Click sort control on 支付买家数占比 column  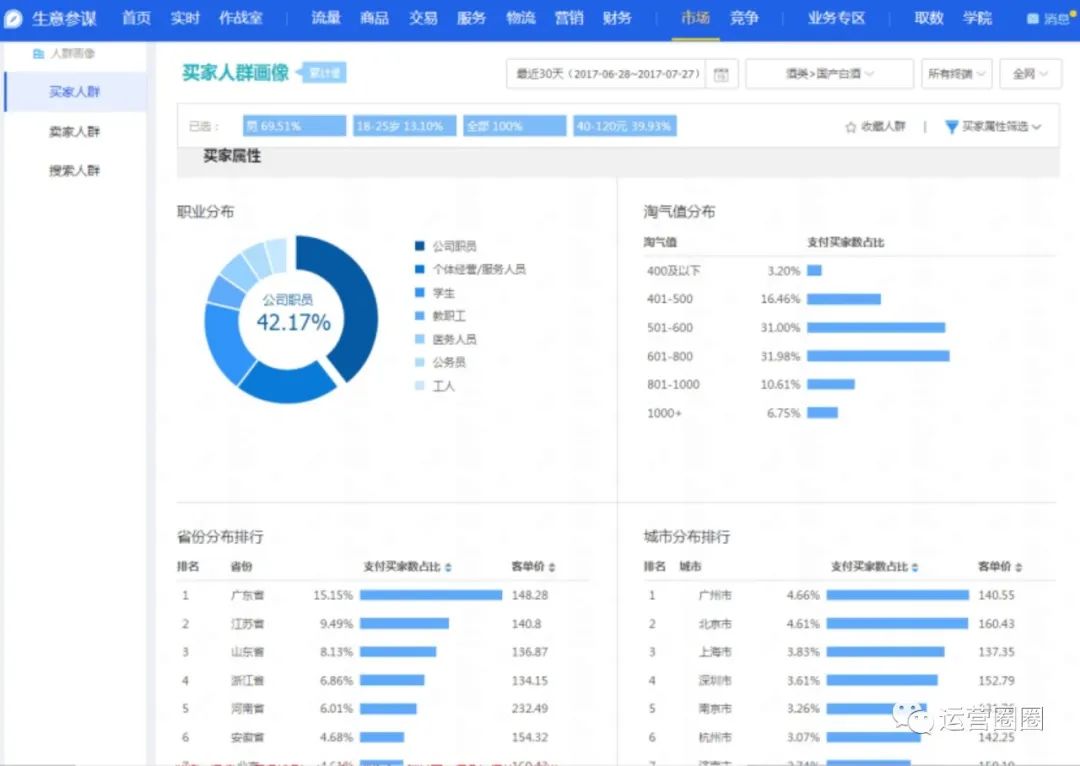(x=449, y=565)
